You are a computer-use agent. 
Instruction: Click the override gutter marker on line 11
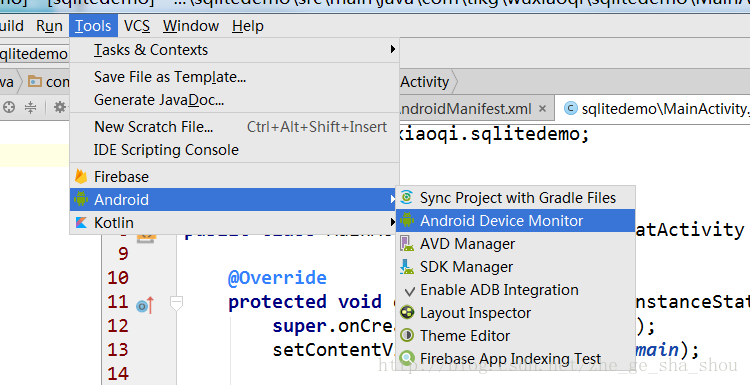coord(144,305)
